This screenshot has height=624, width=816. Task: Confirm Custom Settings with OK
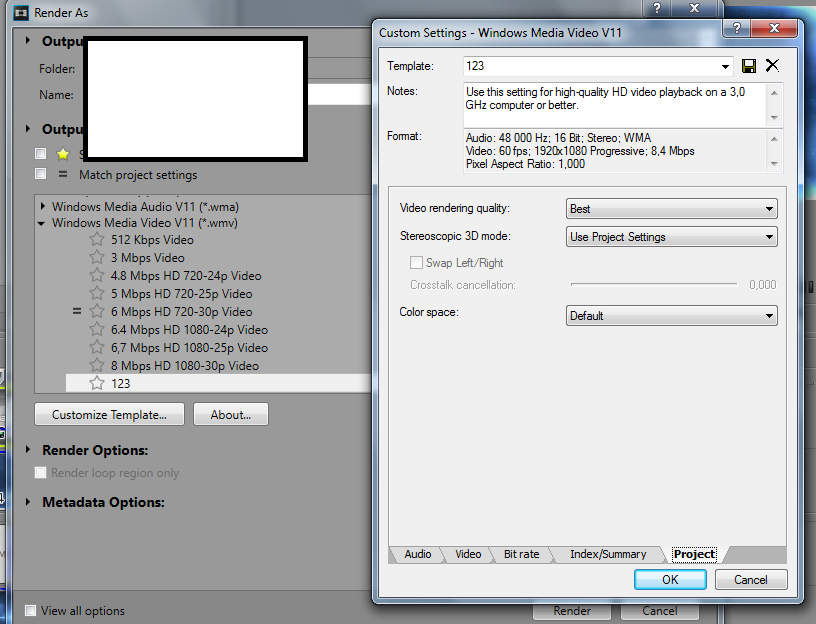point(670,580)
